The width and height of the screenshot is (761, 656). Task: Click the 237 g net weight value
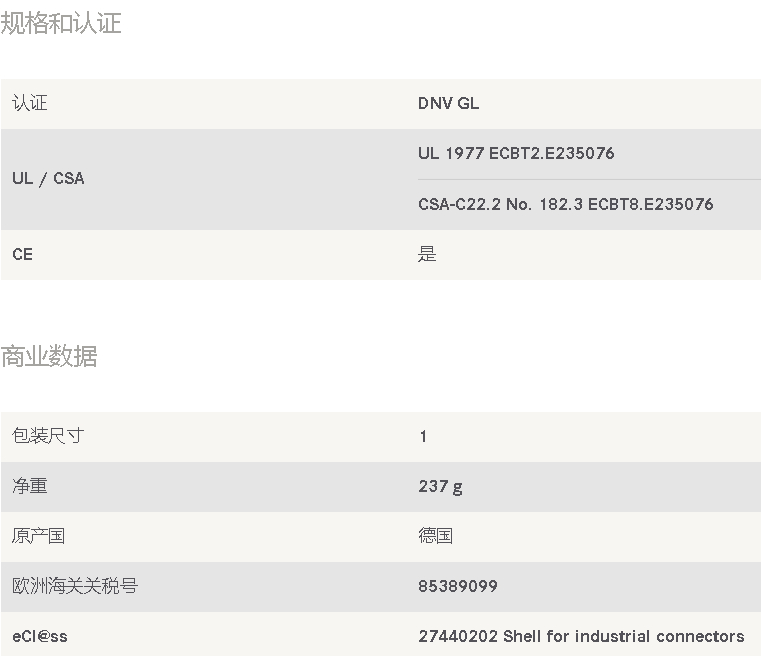tap(440, 486)
